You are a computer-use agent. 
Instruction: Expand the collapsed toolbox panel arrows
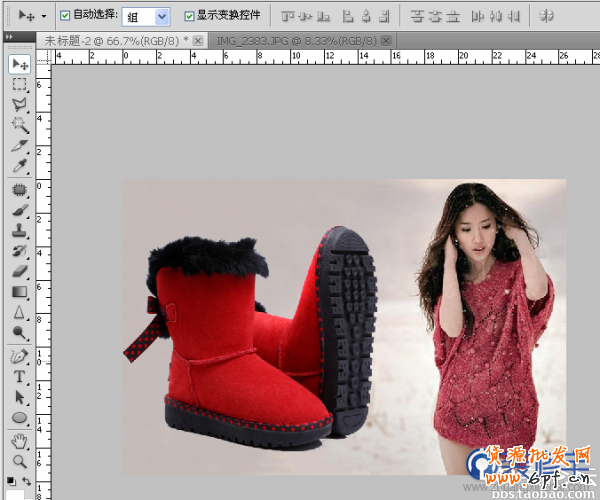tap(9, 37)
